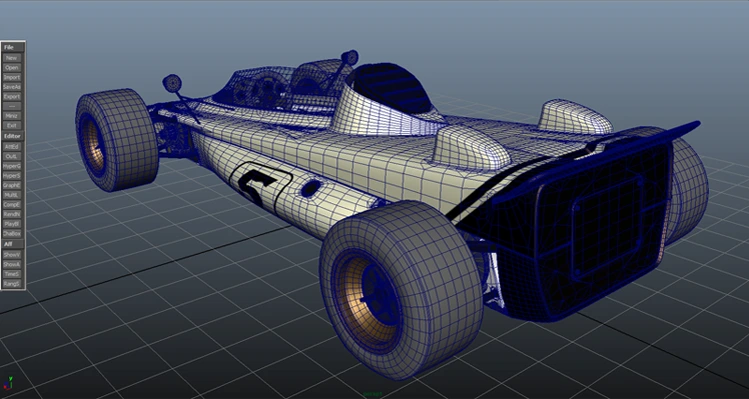The width and height of the screenshot is (749, 399).
Task: Open the OutL outliner button
Action: point(11,156)
